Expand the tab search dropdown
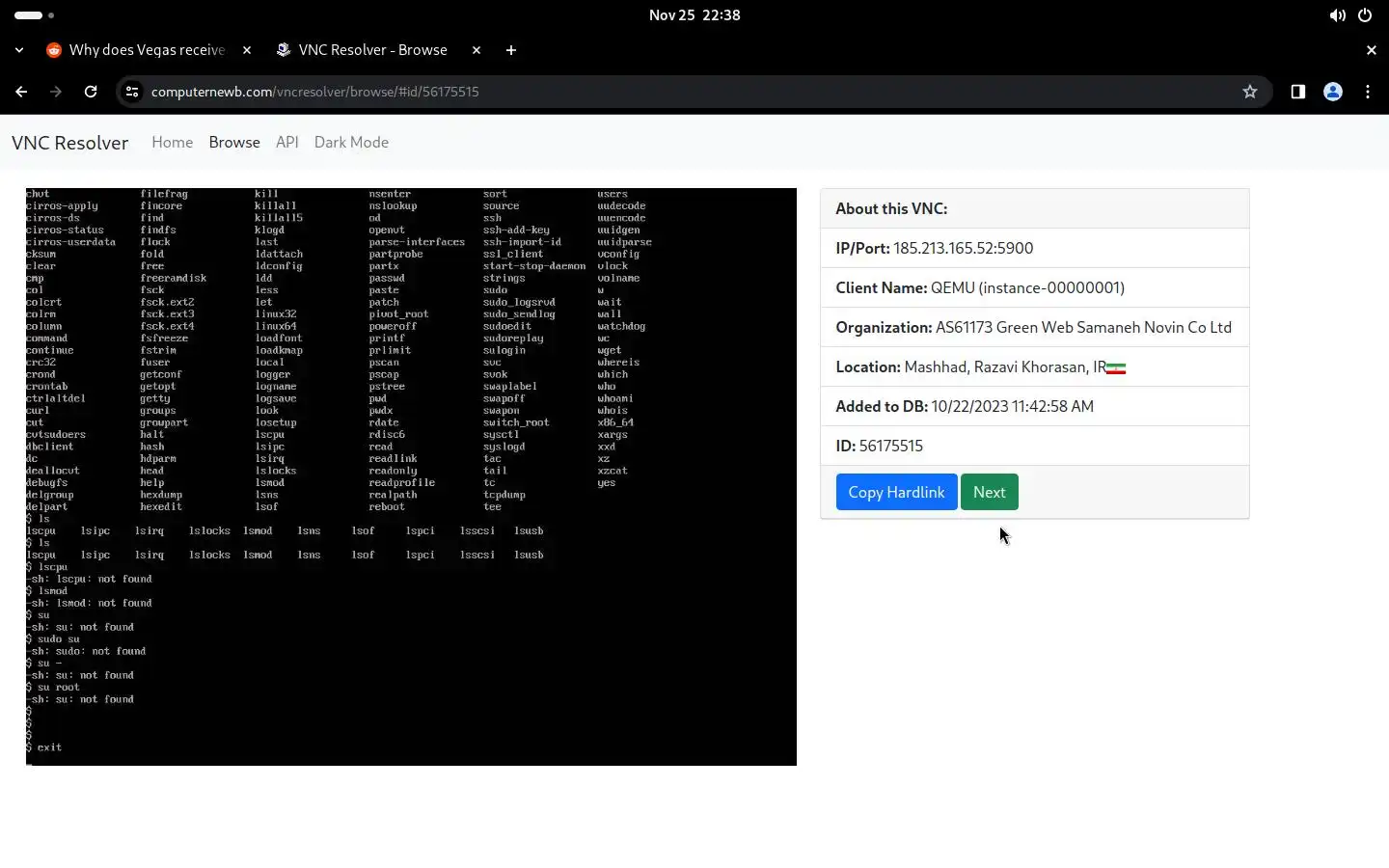 (19, 50)
